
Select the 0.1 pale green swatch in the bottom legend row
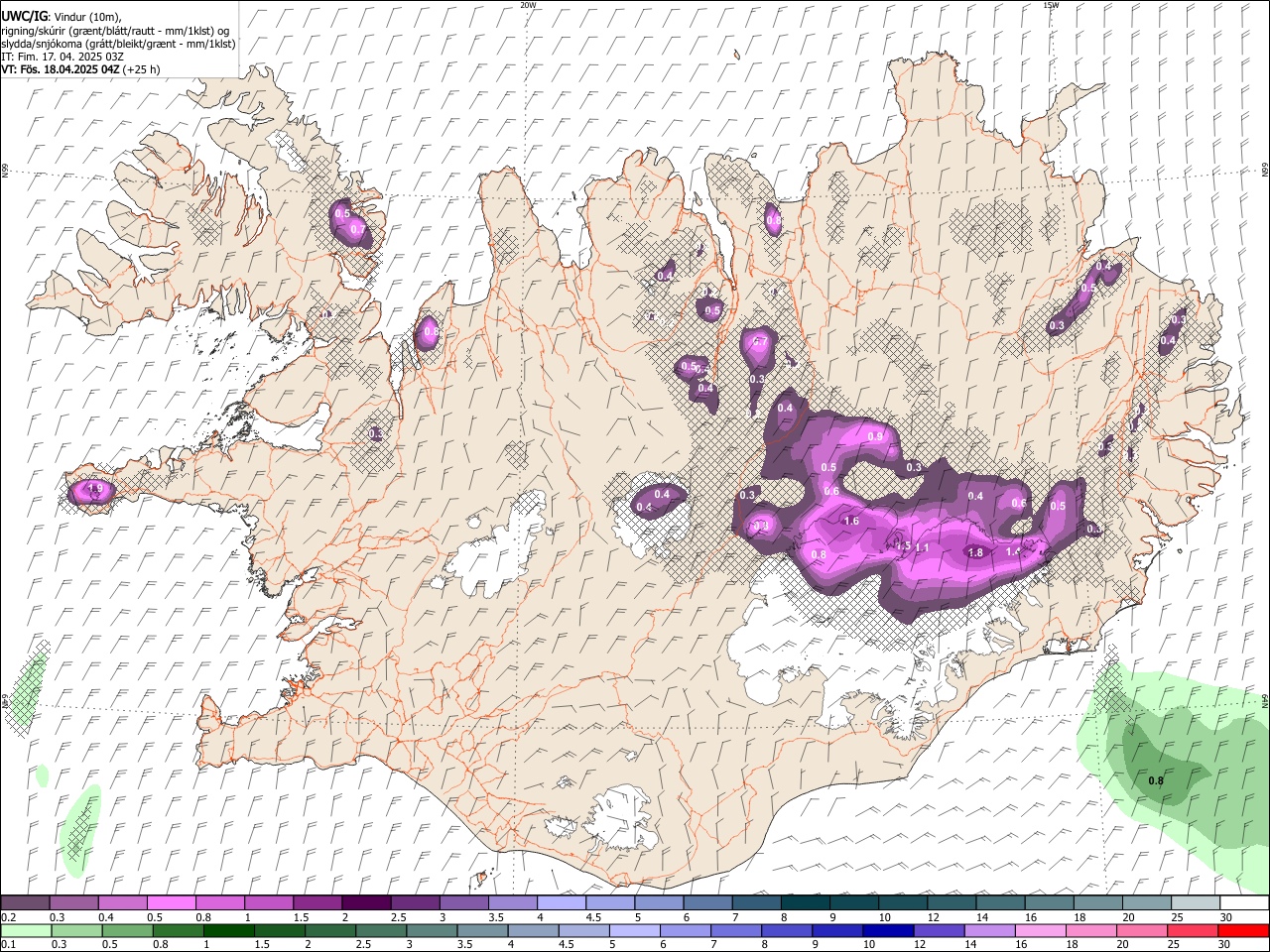(x=26, y=931)
